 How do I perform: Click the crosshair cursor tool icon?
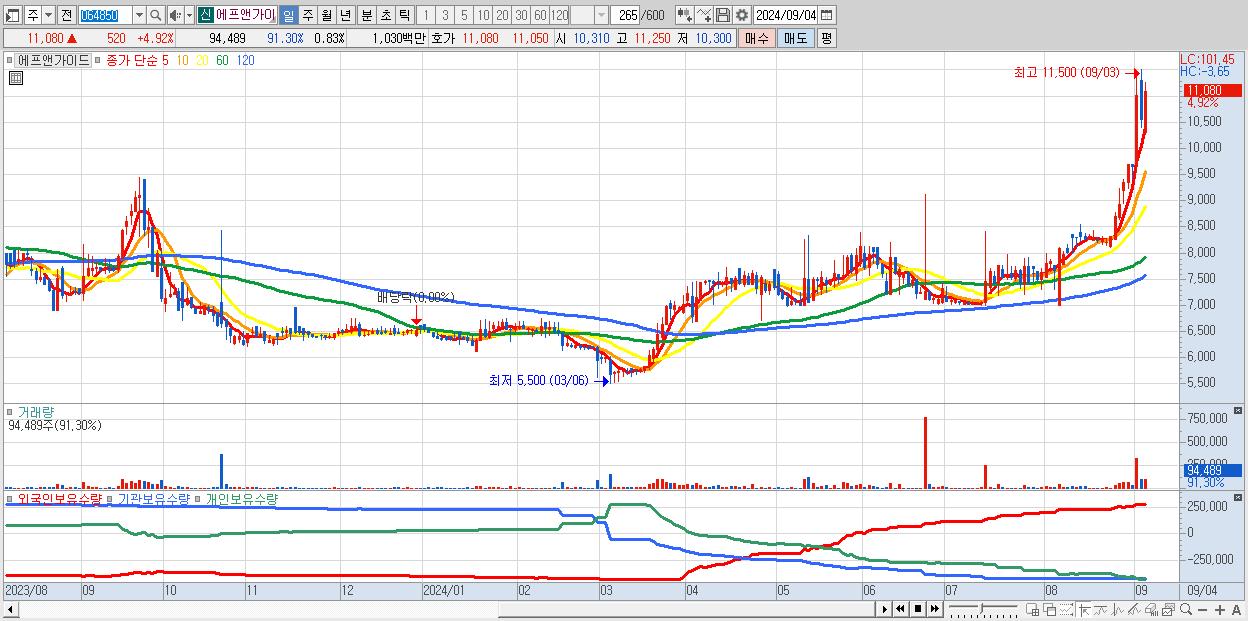point(1084,609)
